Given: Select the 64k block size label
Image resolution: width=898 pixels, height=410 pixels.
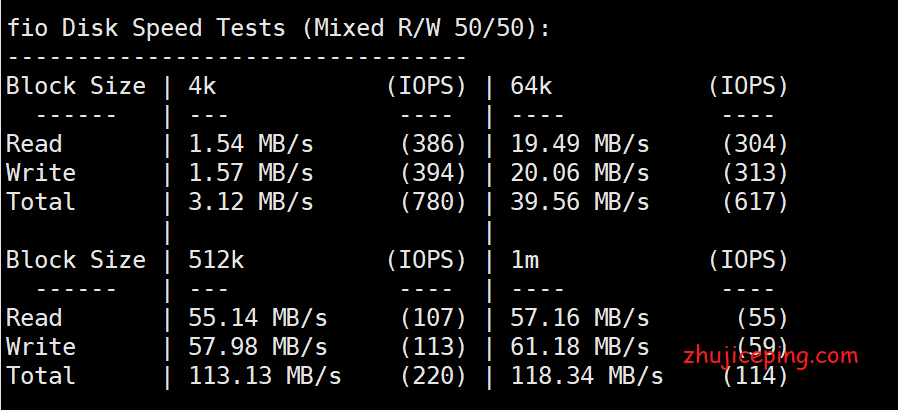Looking at the screenshot, I should click(531, 86).
